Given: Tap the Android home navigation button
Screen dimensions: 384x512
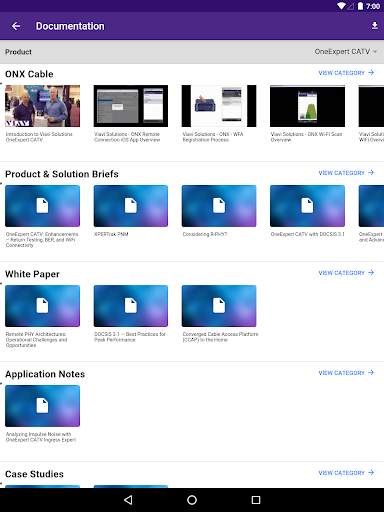Looking at the screenshot, I should [192, 500].
